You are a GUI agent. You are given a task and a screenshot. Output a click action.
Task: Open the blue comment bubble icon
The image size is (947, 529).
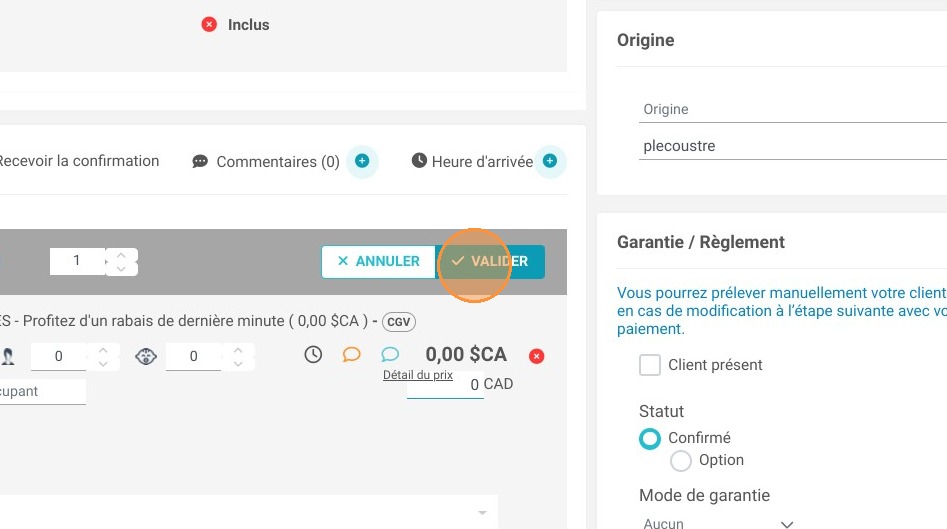tap(390, 354)
